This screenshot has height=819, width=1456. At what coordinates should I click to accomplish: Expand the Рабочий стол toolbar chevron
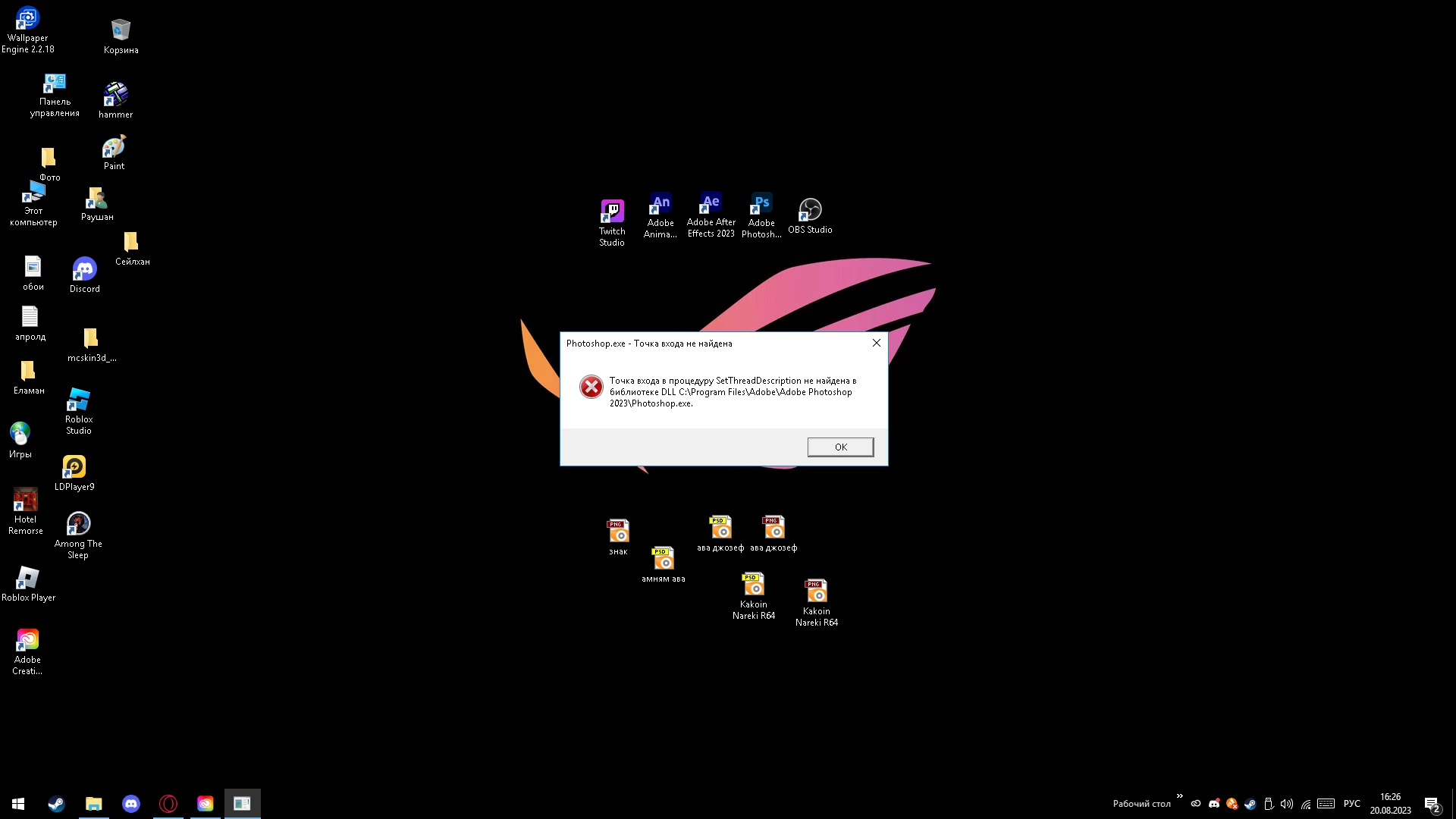tap(1179, 796)
